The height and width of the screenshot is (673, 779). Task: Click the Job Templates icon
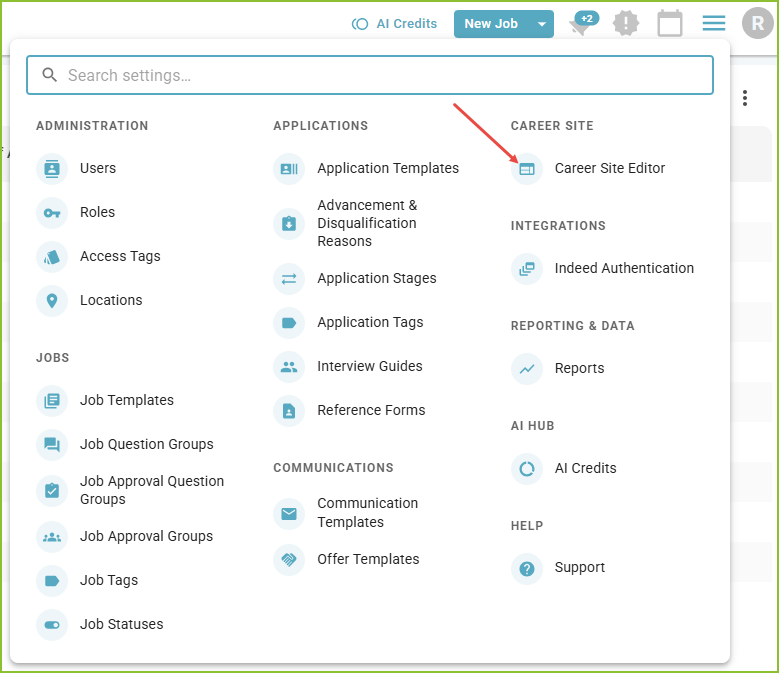(x=52, y=401)
